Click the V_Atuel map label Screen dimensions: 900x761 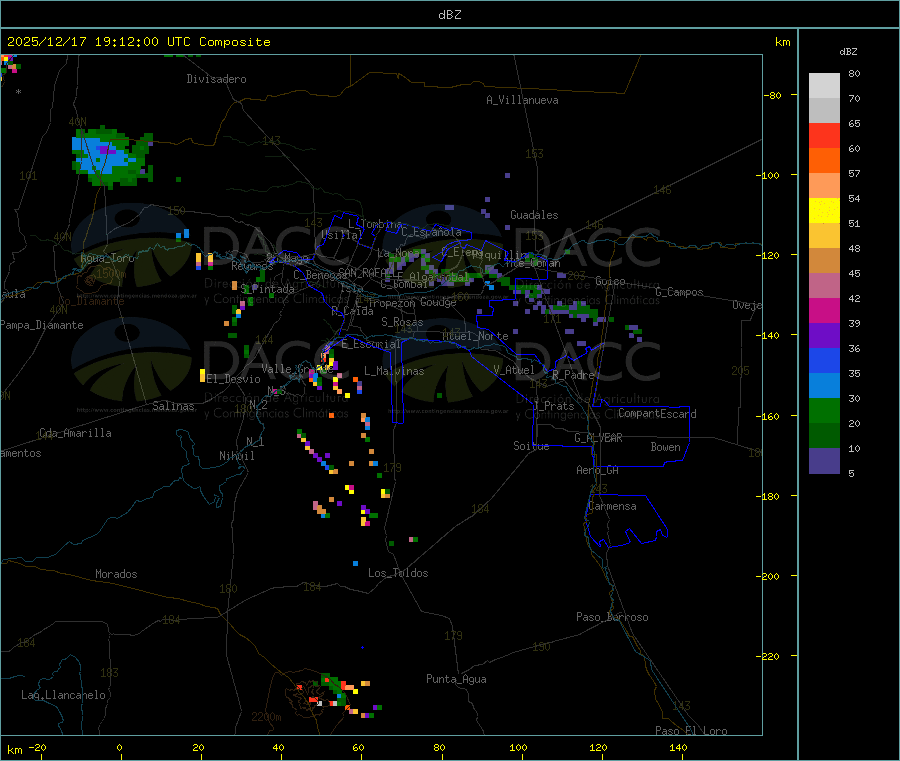[514, 370]
